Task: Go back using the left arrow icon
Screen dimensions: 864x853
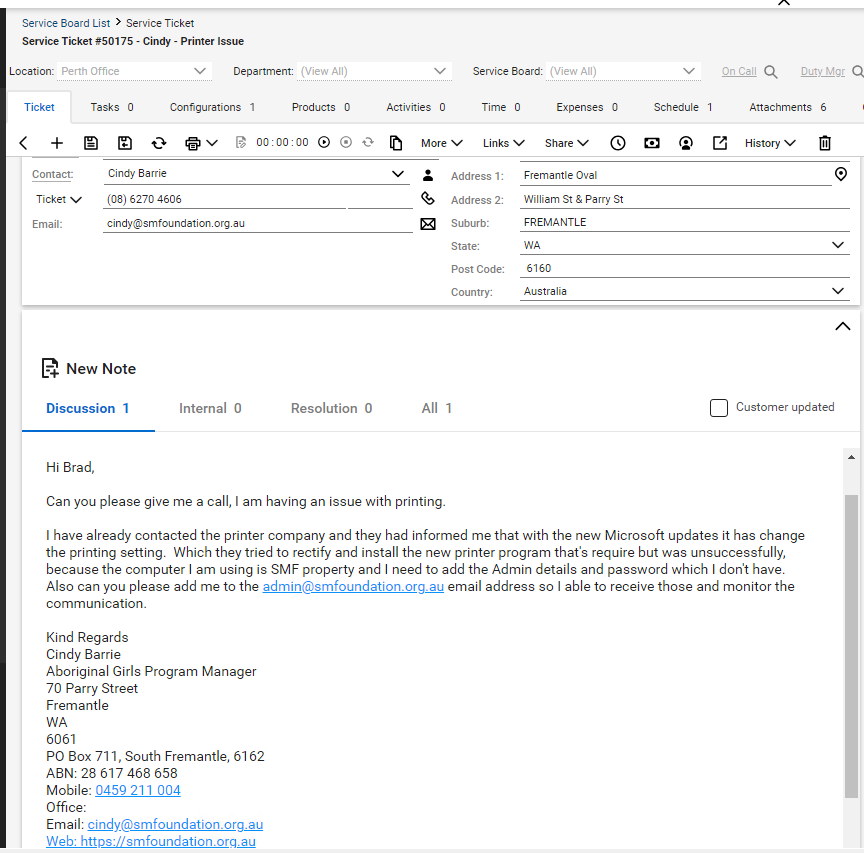Action: (23, 143)
